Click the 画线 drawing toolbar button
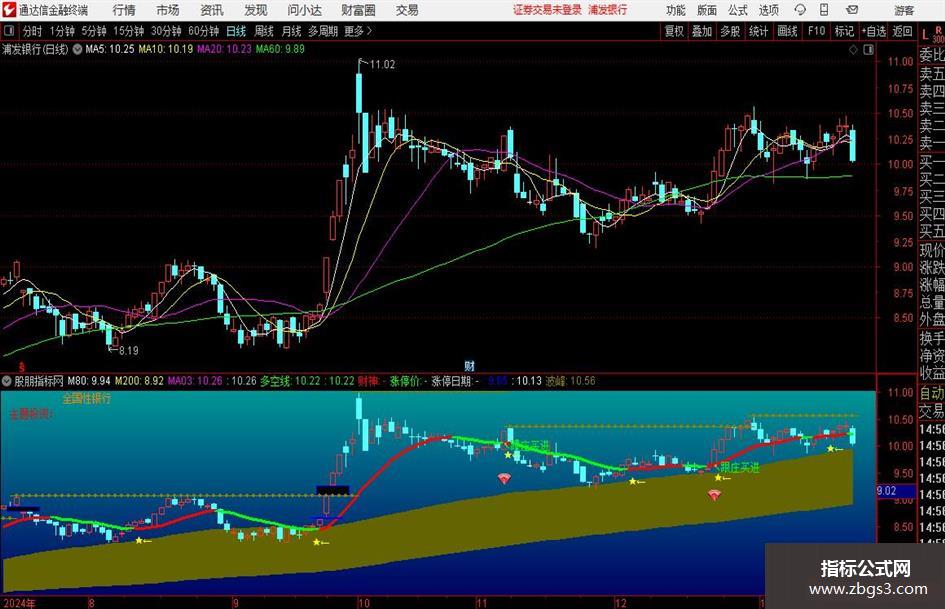Image resolution: width=945 pixels, height=609 pixels. point(788,31)
